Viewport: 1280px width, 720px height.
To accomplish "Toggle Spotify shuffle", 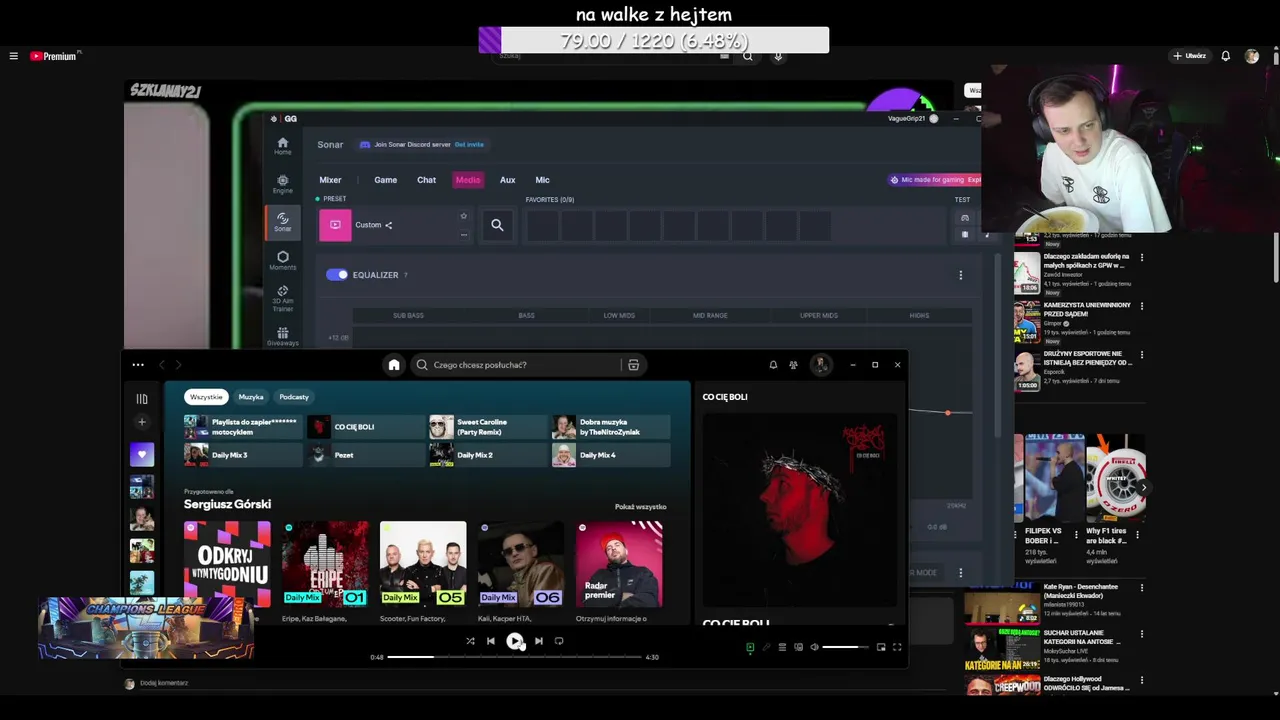I will [470, 641].
